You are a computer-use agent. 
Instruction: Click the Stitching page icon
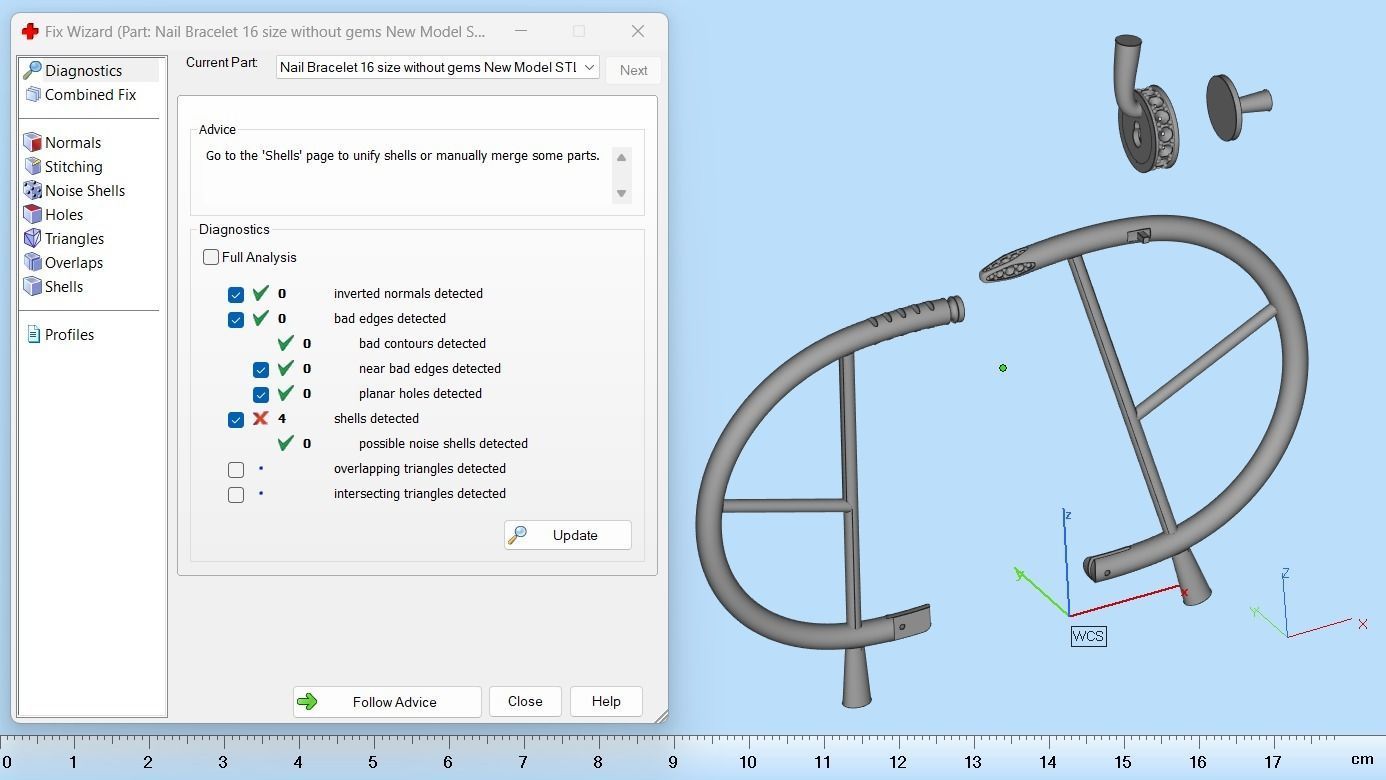[x=32, y=166]
